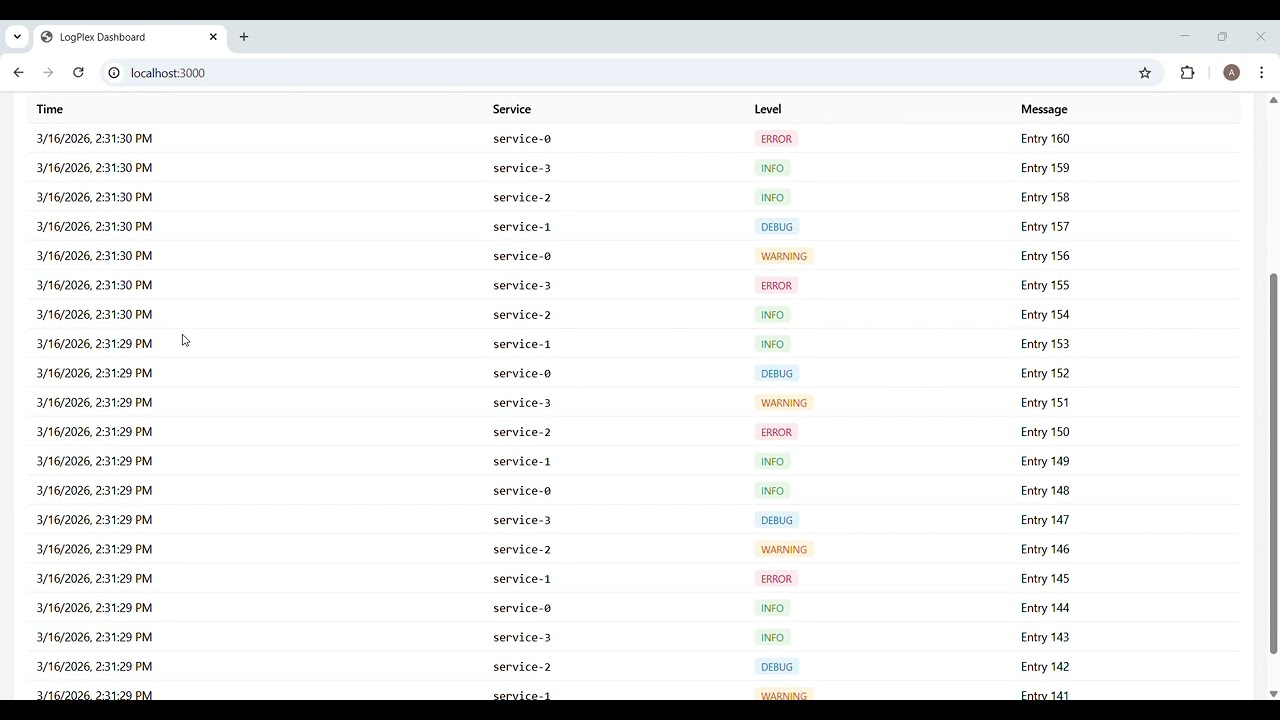
Task: Click the DEBUG badge for Entry 152
Action: click(777, 374)
